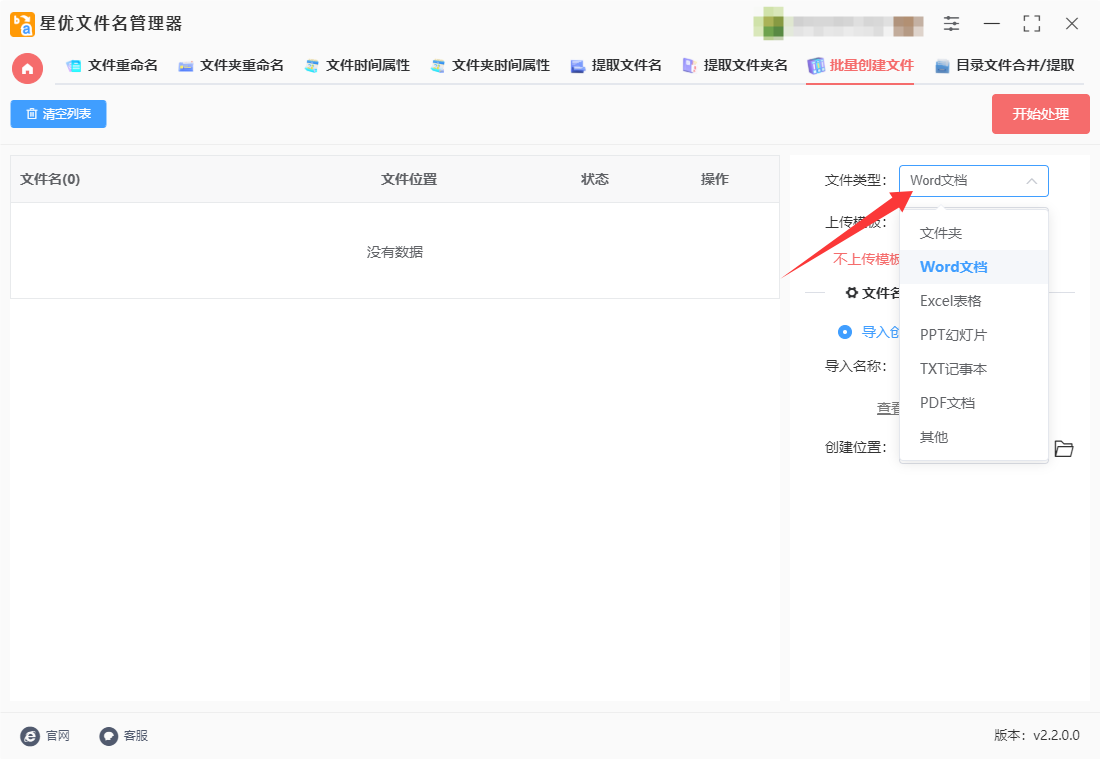The height and width of the screenshot is (760, 1100).
Task: Switch to the 批量创建文件 tab
Action: 861,66
